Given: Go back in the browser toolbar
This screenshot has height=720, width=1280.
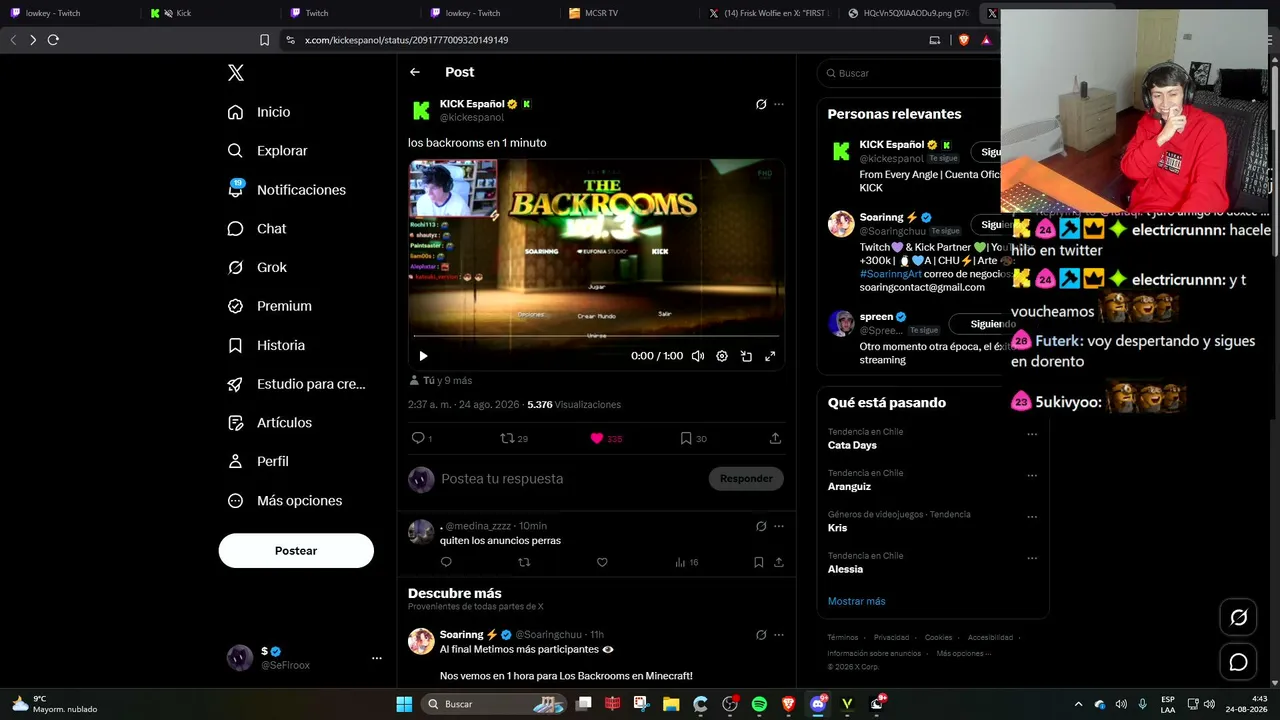Looking at the screenshot, I should 13,40.
